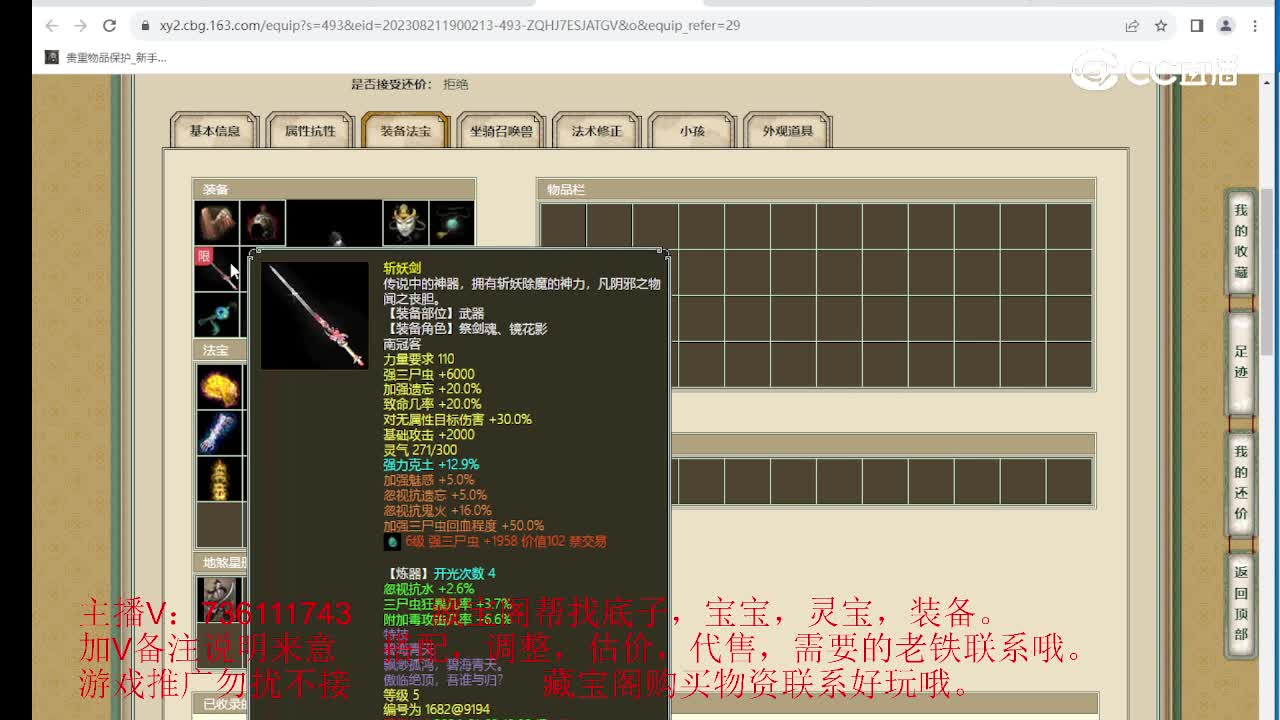
Task: Click the 基础攻击 +2000 line
Action: click(429, 434)
